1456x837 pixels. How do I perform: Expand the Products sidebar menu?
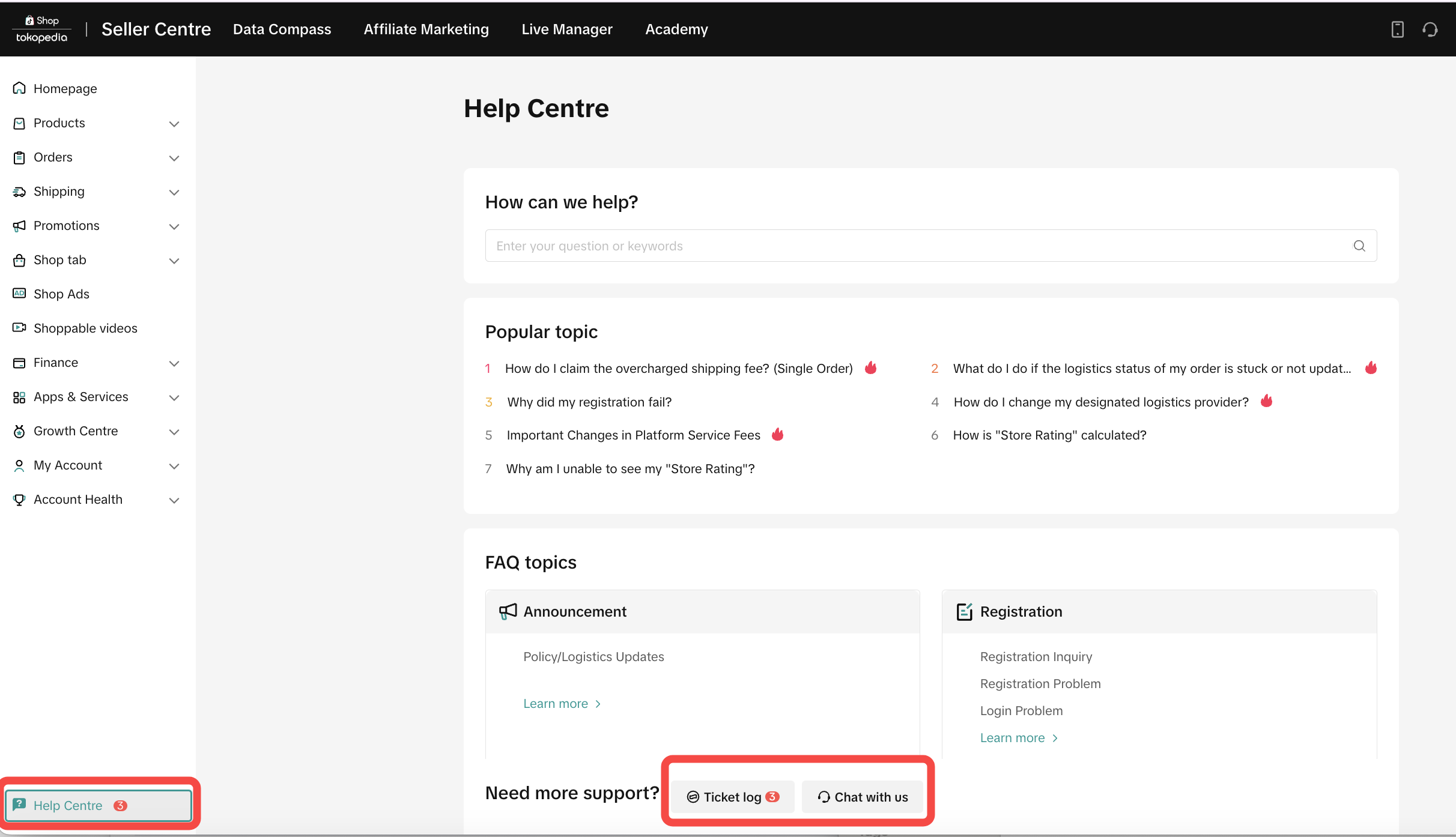[174, 124]
